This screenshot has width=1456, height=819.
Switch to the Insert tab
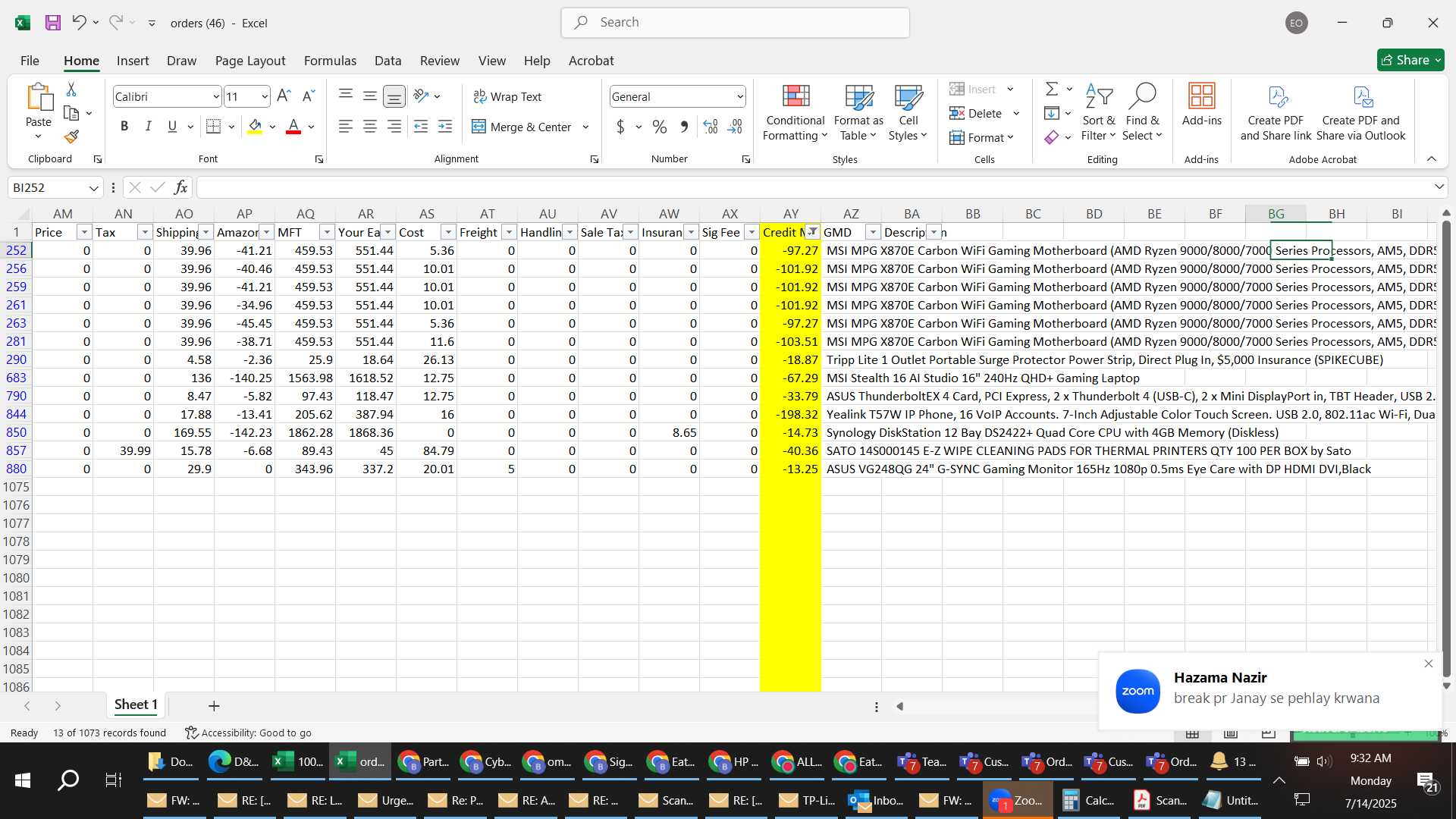click(133, 61)
